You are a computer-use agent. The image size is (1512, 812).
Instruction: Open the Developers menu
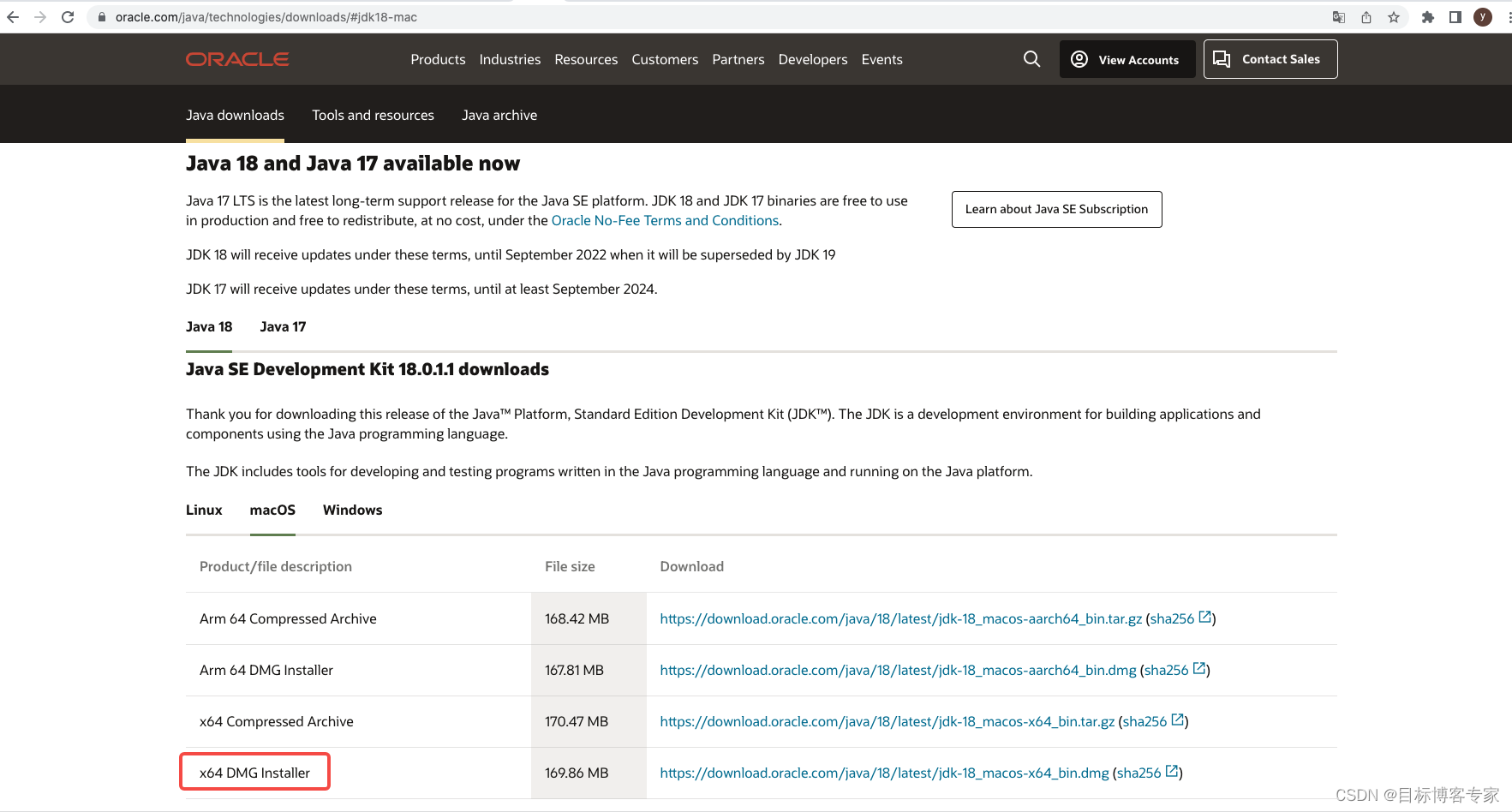click(x=813, y=59)
